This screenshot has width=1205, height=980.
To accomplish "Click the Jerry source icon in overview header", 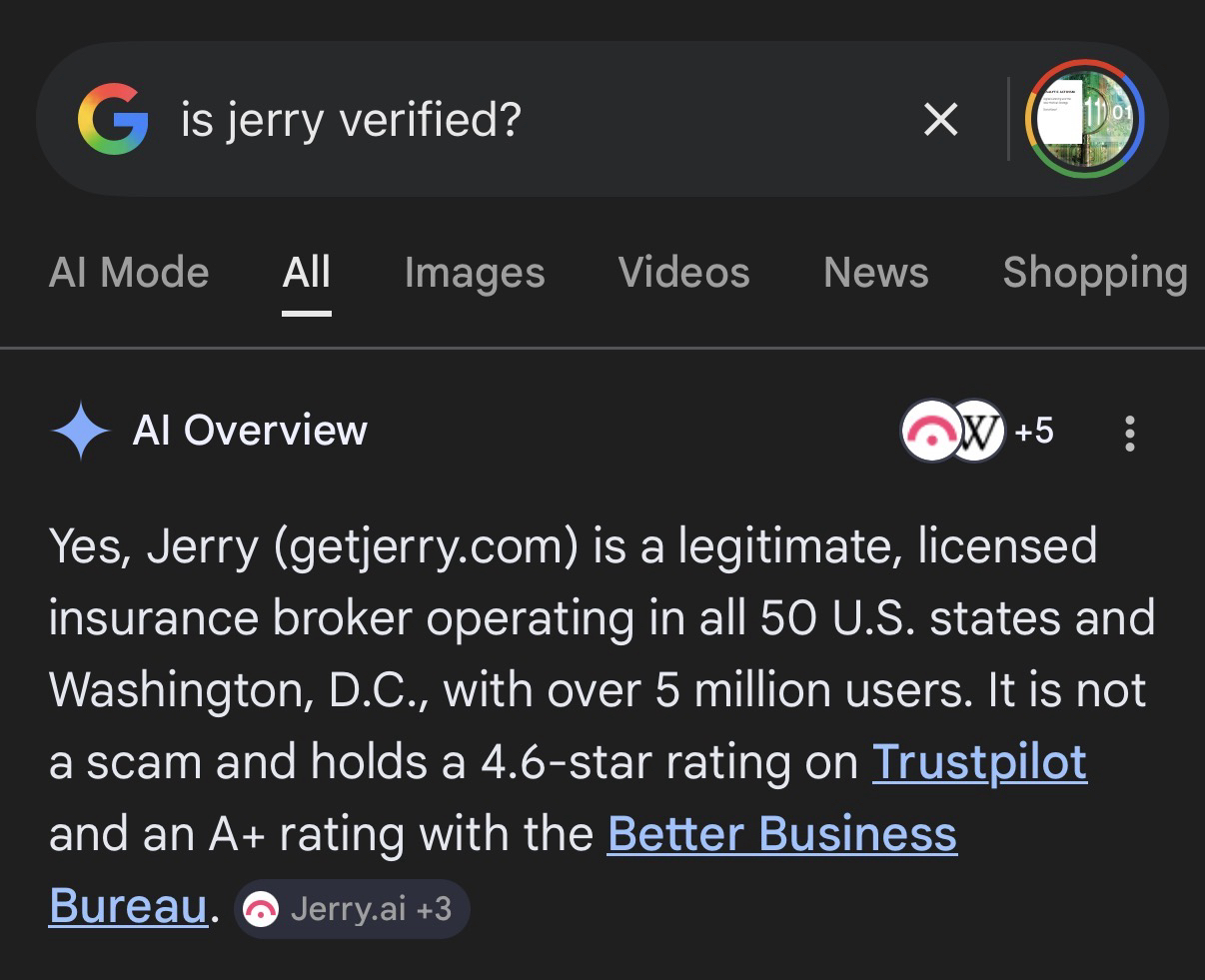I will tap(928, 432).
